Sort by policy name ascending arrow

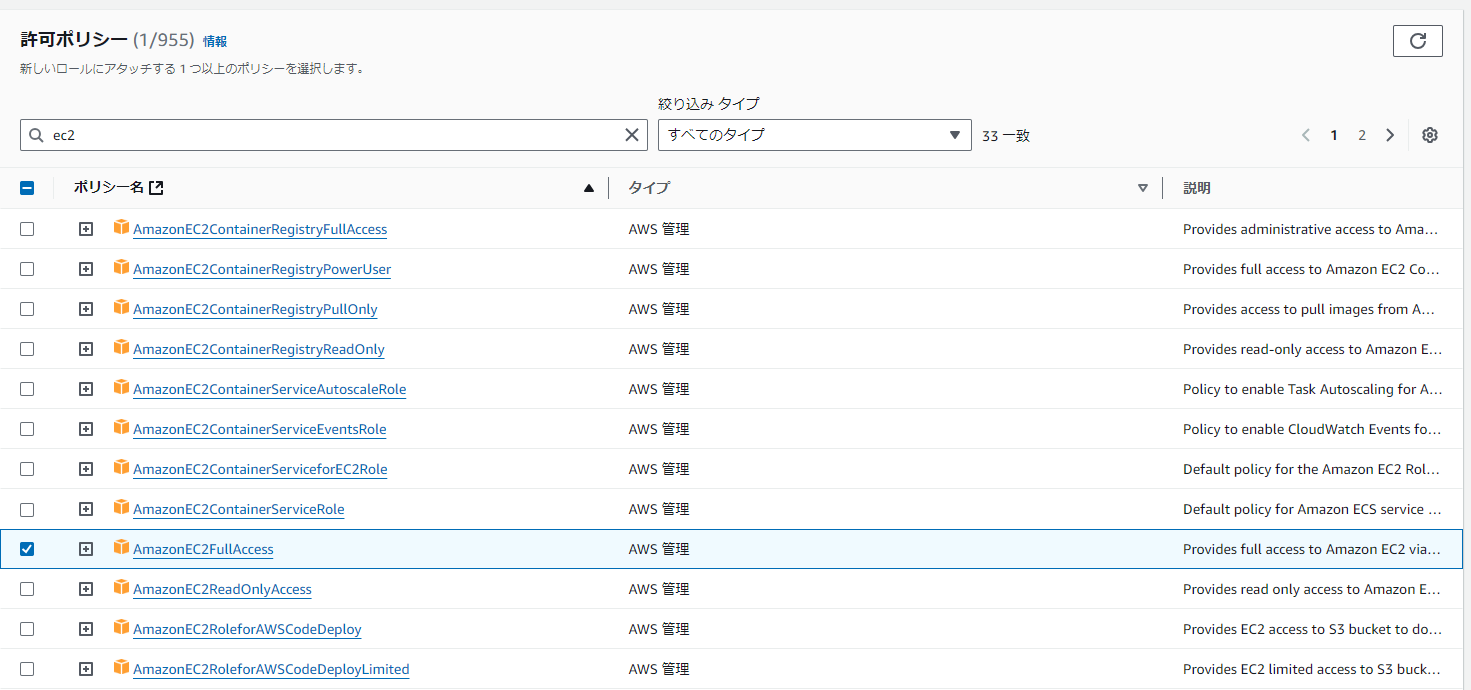[589, 188]
